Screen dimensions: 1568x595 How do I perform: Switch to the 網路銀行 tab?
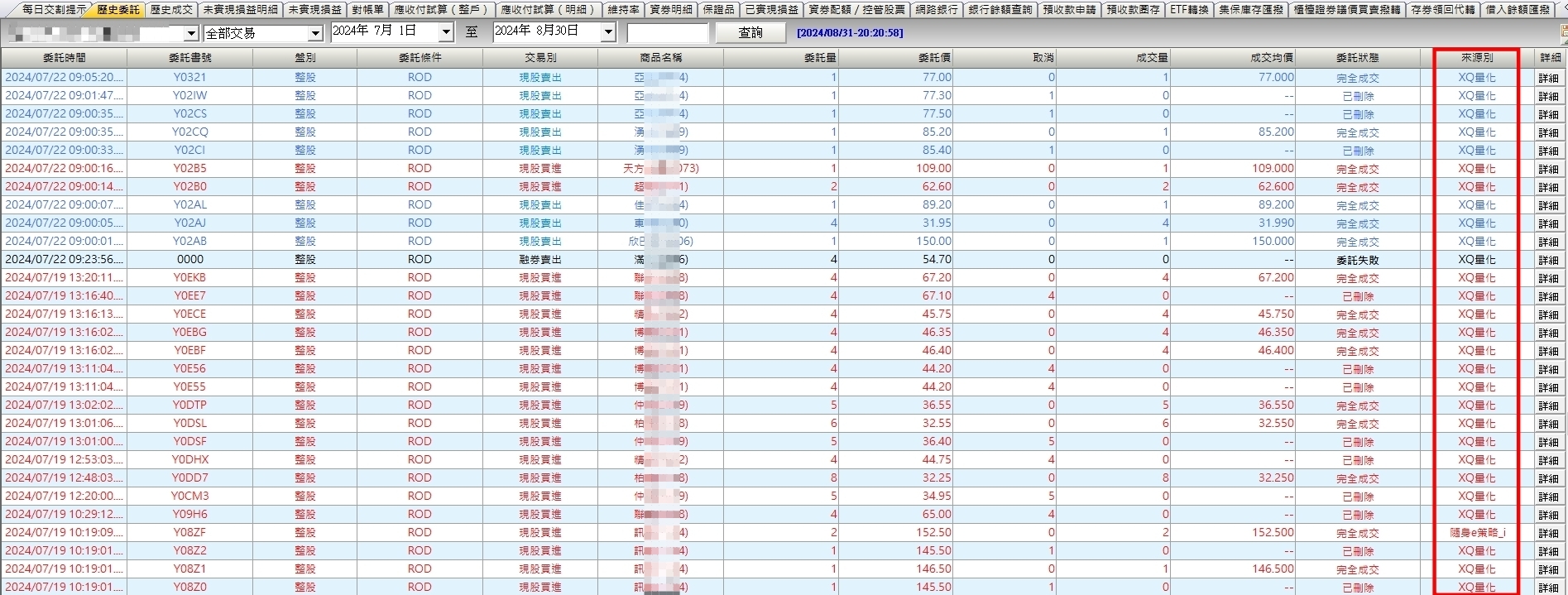pos(937,10)
